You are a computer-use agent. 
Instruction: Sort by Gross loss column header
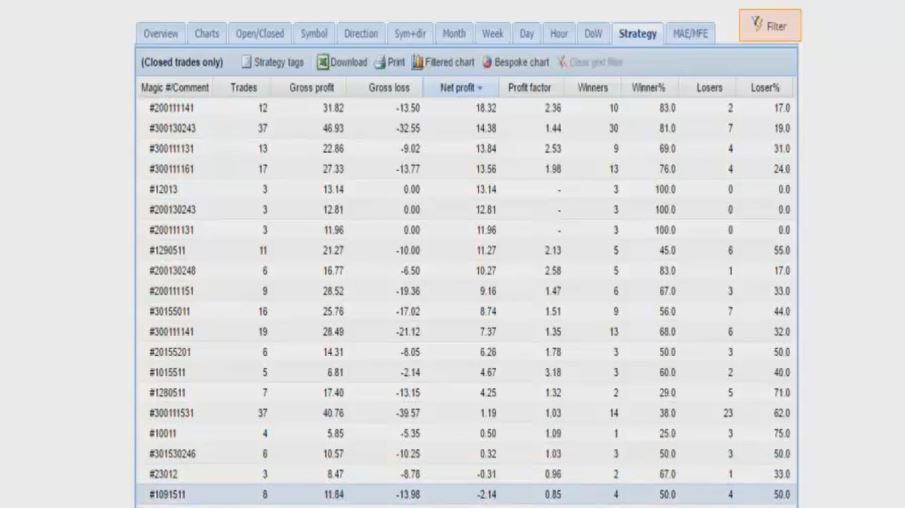tap(388, 88)
